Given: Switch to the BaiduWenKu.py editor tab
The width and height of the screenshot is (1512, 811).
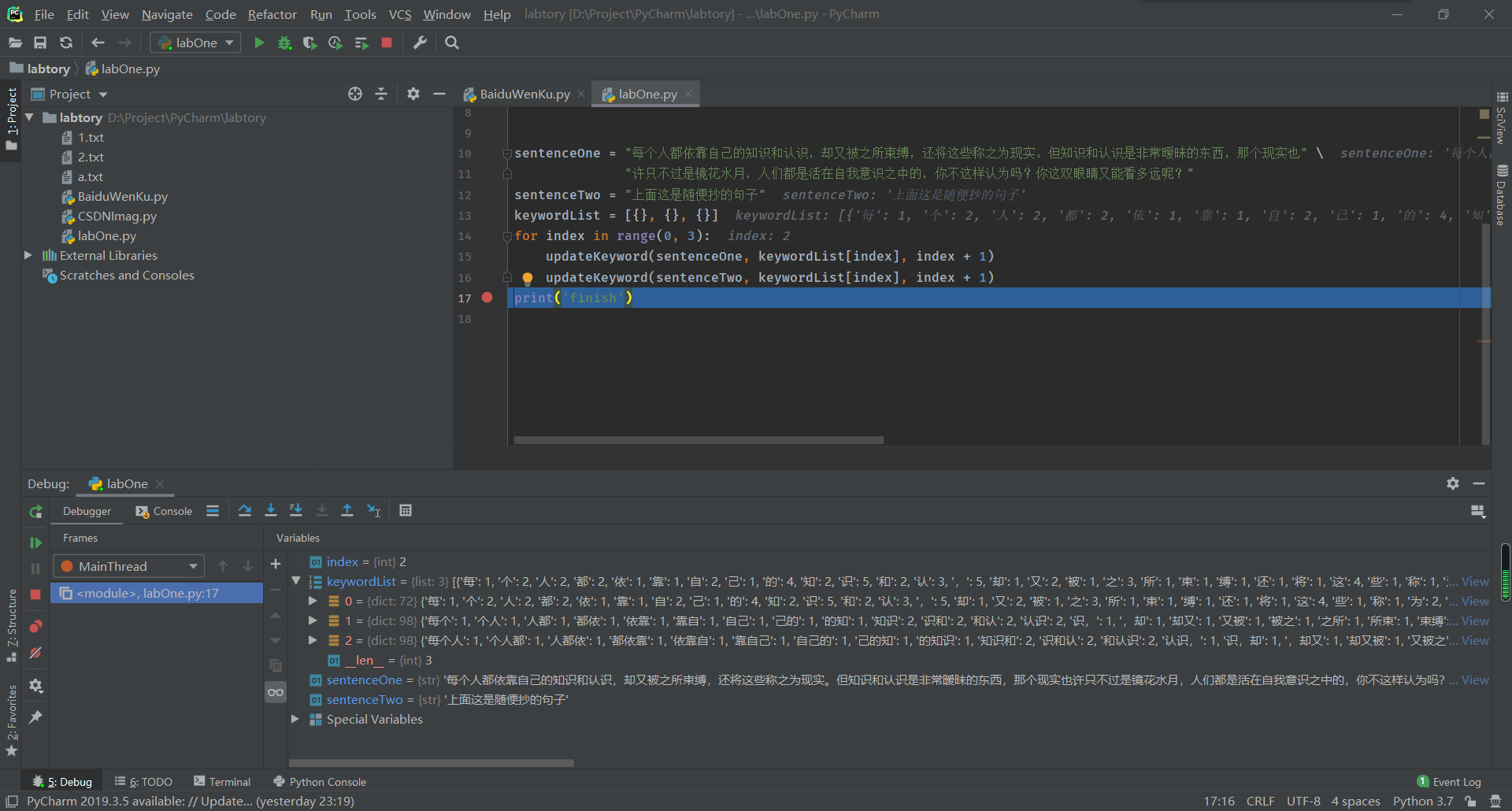Looking at the screenshot, I should pyautogui.click(x=524, y=94).
